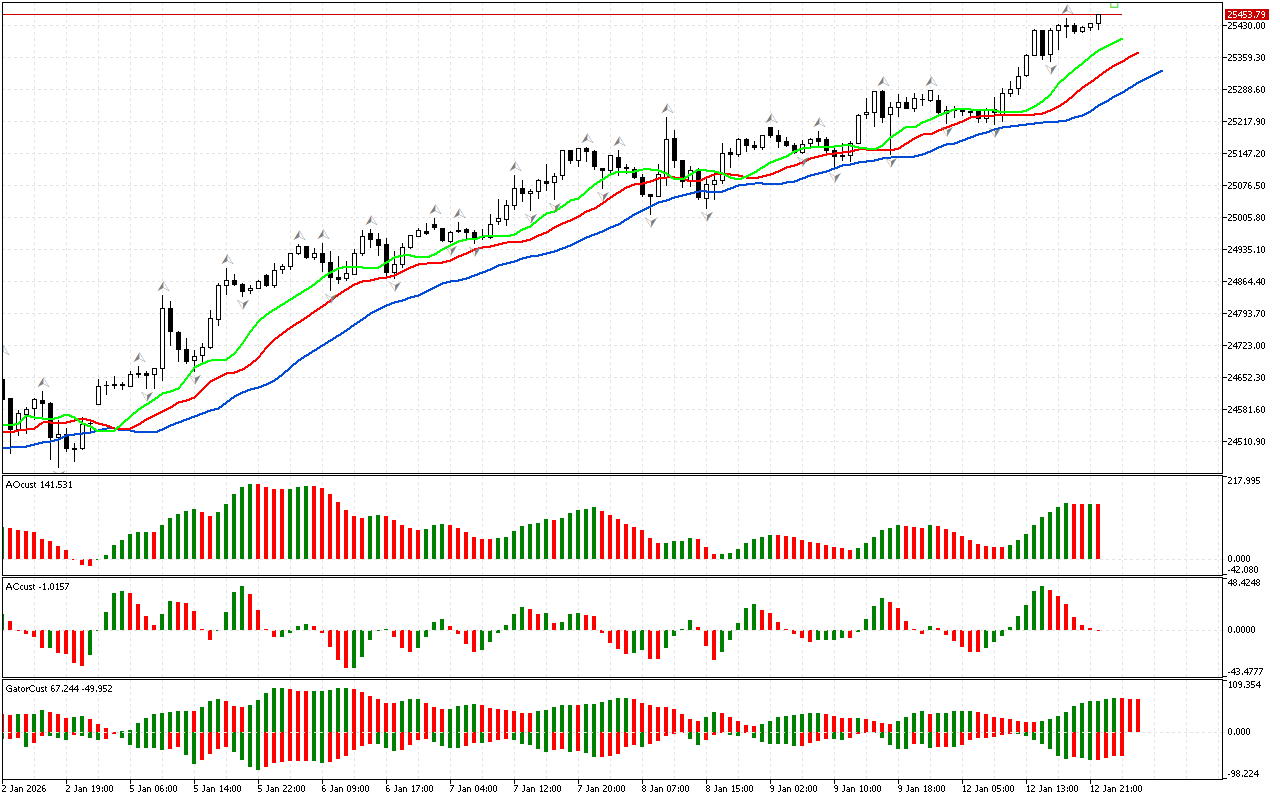Select the up fractal above the 5 Jan 06:00 candle

point(162,287)
